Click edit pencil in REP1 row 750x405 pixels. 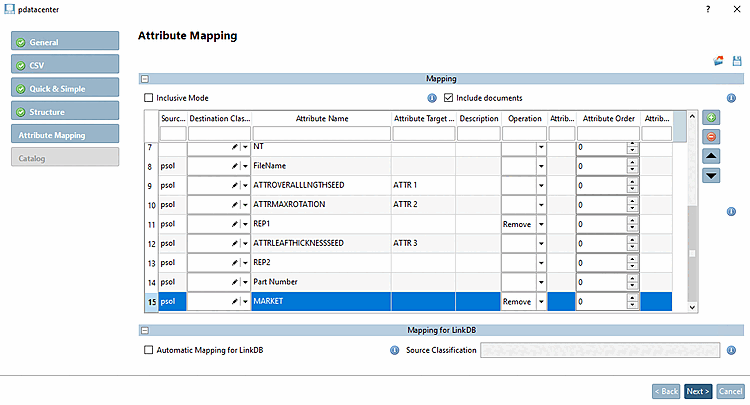234,224
